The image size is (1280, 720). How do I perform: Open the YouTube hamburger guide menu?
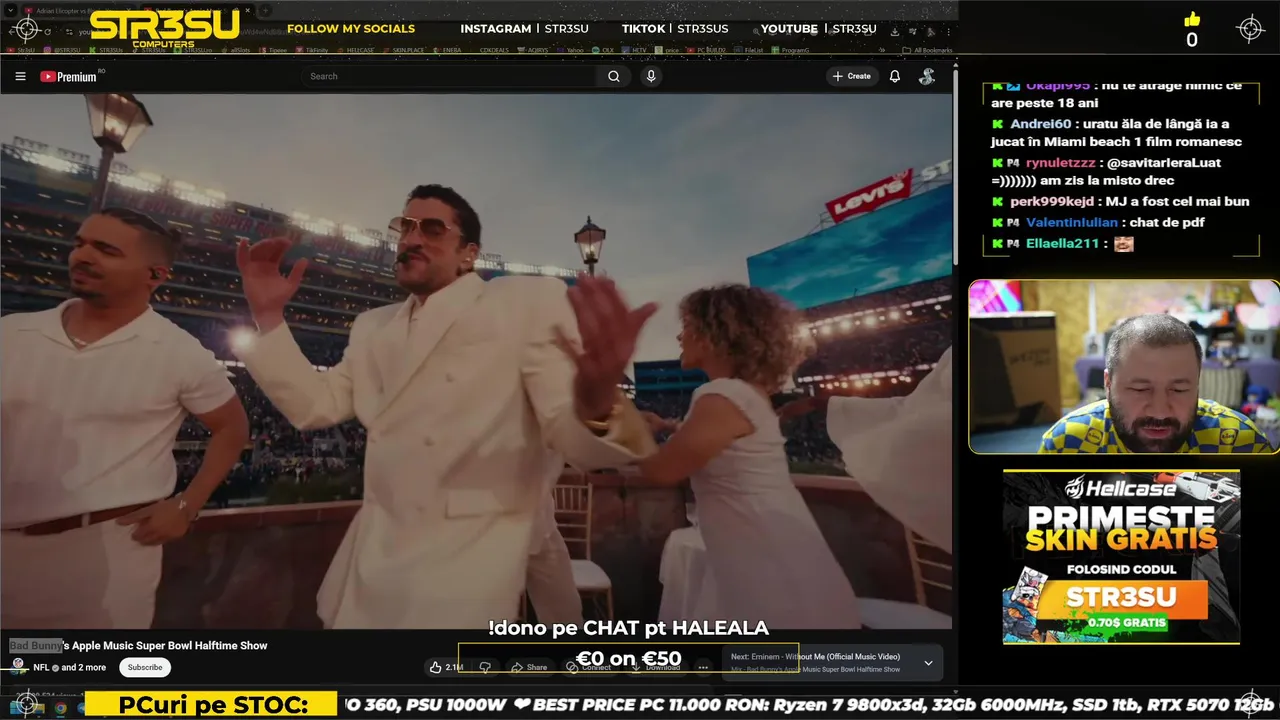click(x=20, y=76)
